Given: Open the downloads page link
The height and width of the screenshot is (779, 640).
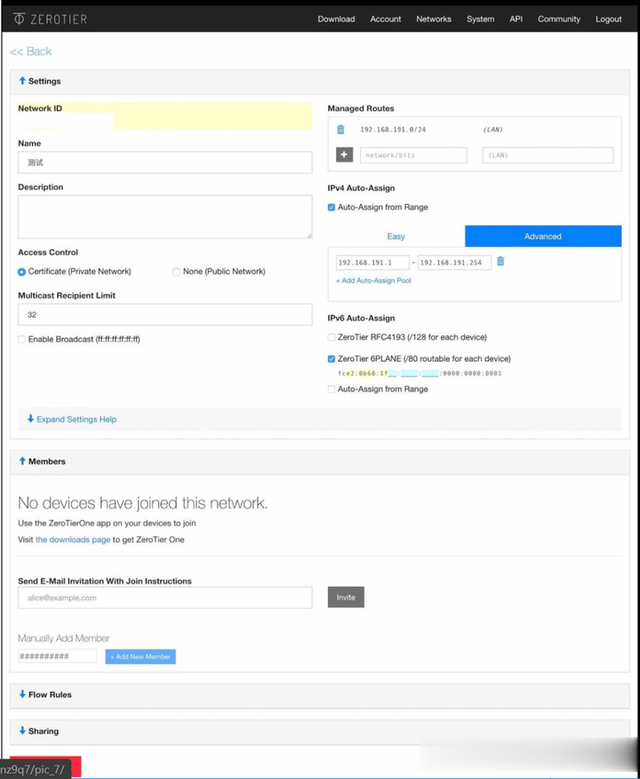Looking at the screenshot, I should coord(73,540).
